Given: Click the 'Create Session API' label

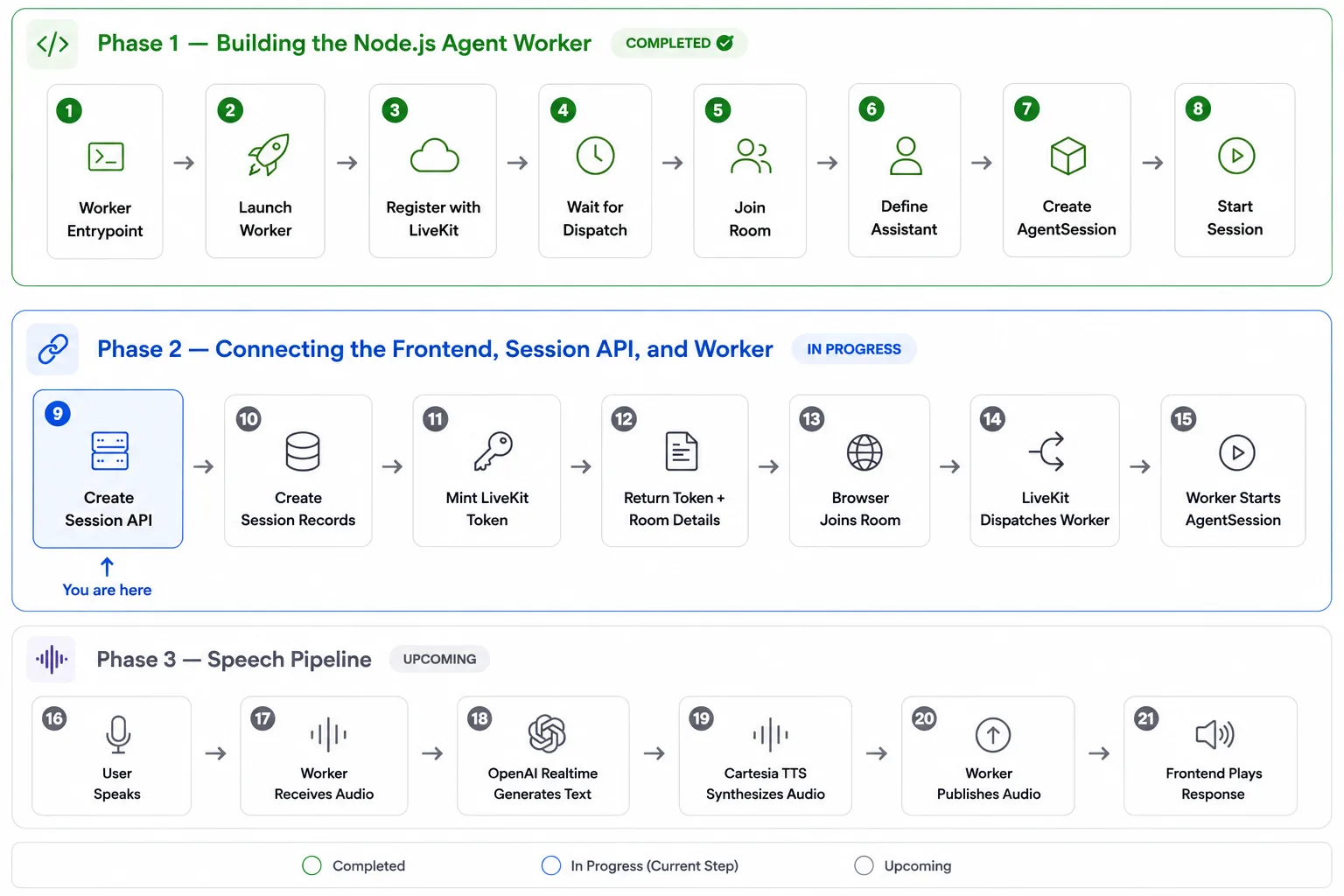Looking at the screenshot, I should point(108,509).
